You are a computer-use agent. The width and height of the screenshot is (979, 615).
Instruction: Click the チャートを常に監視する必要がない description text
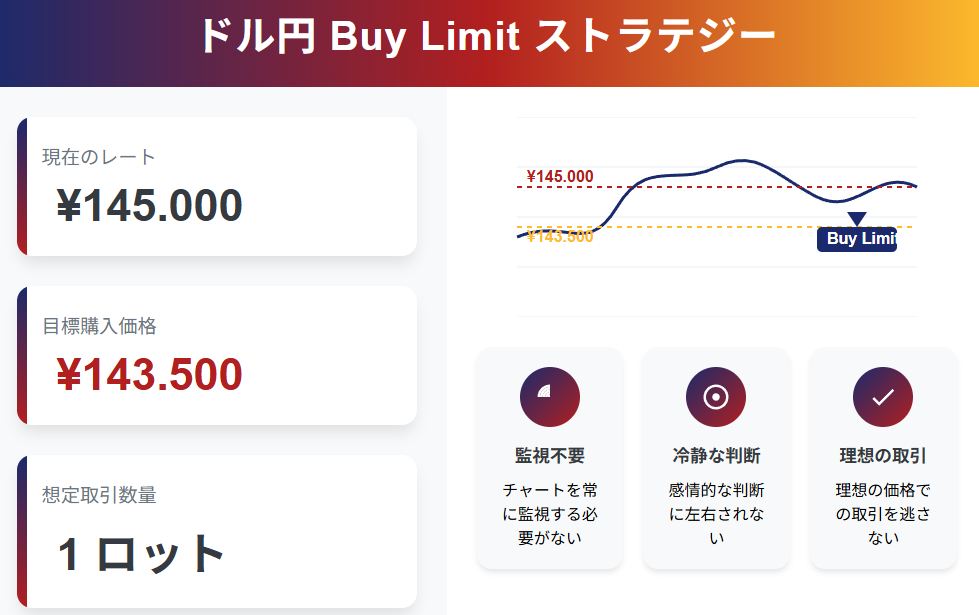tap(549, 514)
